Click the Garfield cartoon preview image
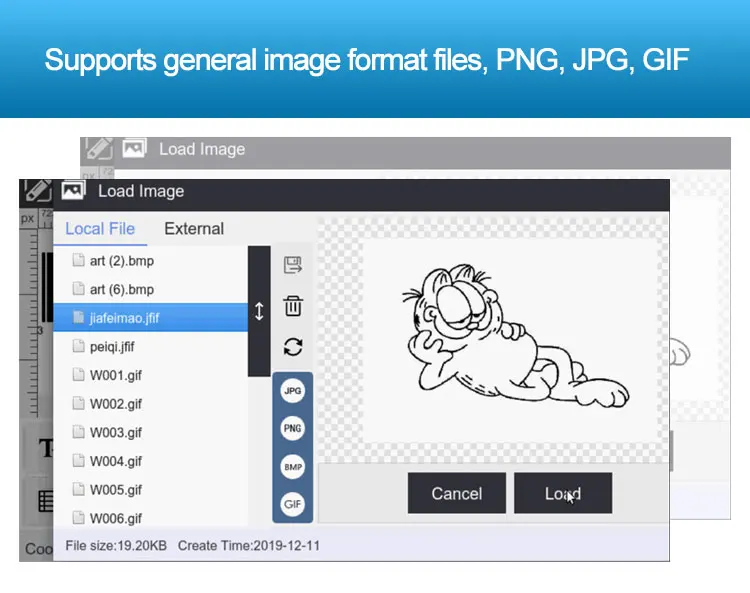 click(511, 340)
